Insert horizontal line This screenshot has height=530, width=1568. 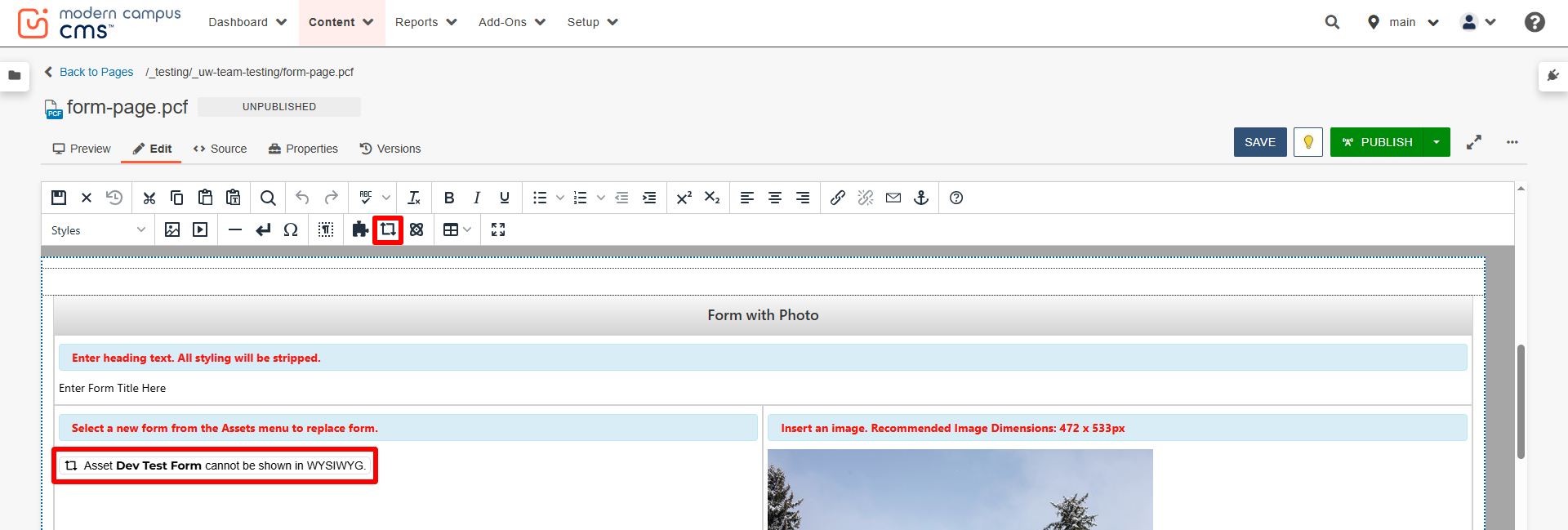(x=235, y=229)
